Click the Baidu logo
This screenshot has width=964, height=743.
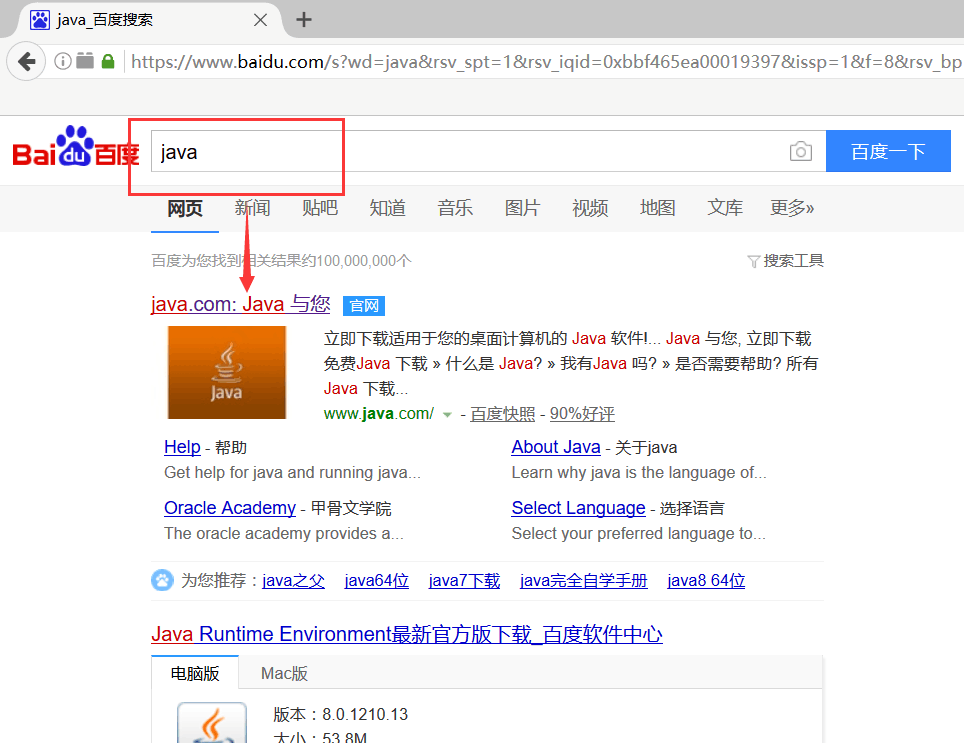point(76,146)
